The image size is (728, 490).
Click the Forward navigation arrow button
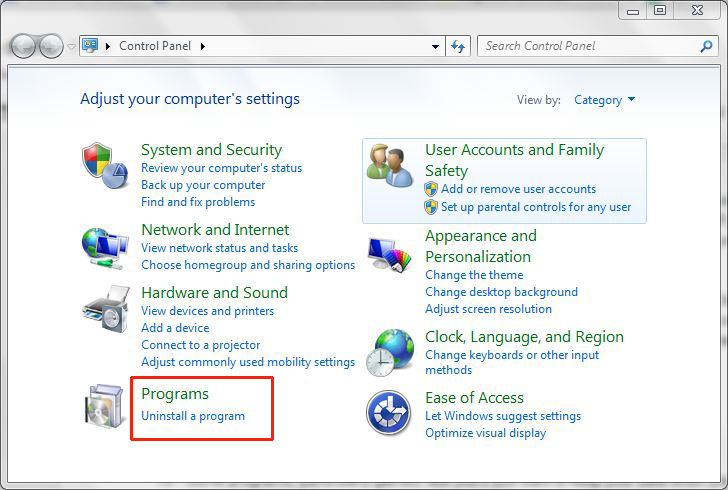point(51,46)
